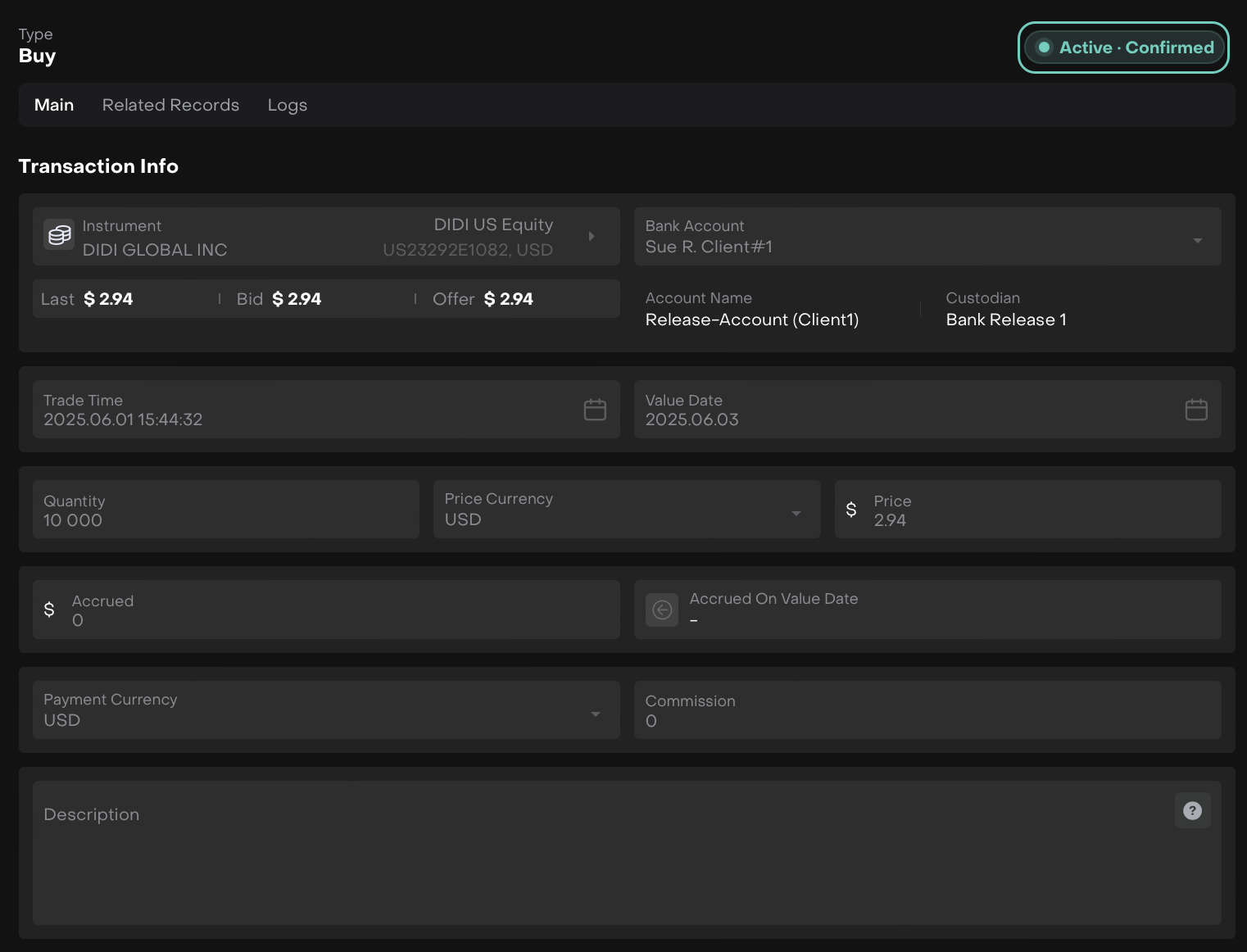The height and width of the screenshot is (952, 1247).
Task: Open the Value Date calendar picker
Action: [x=1196, y=410]
